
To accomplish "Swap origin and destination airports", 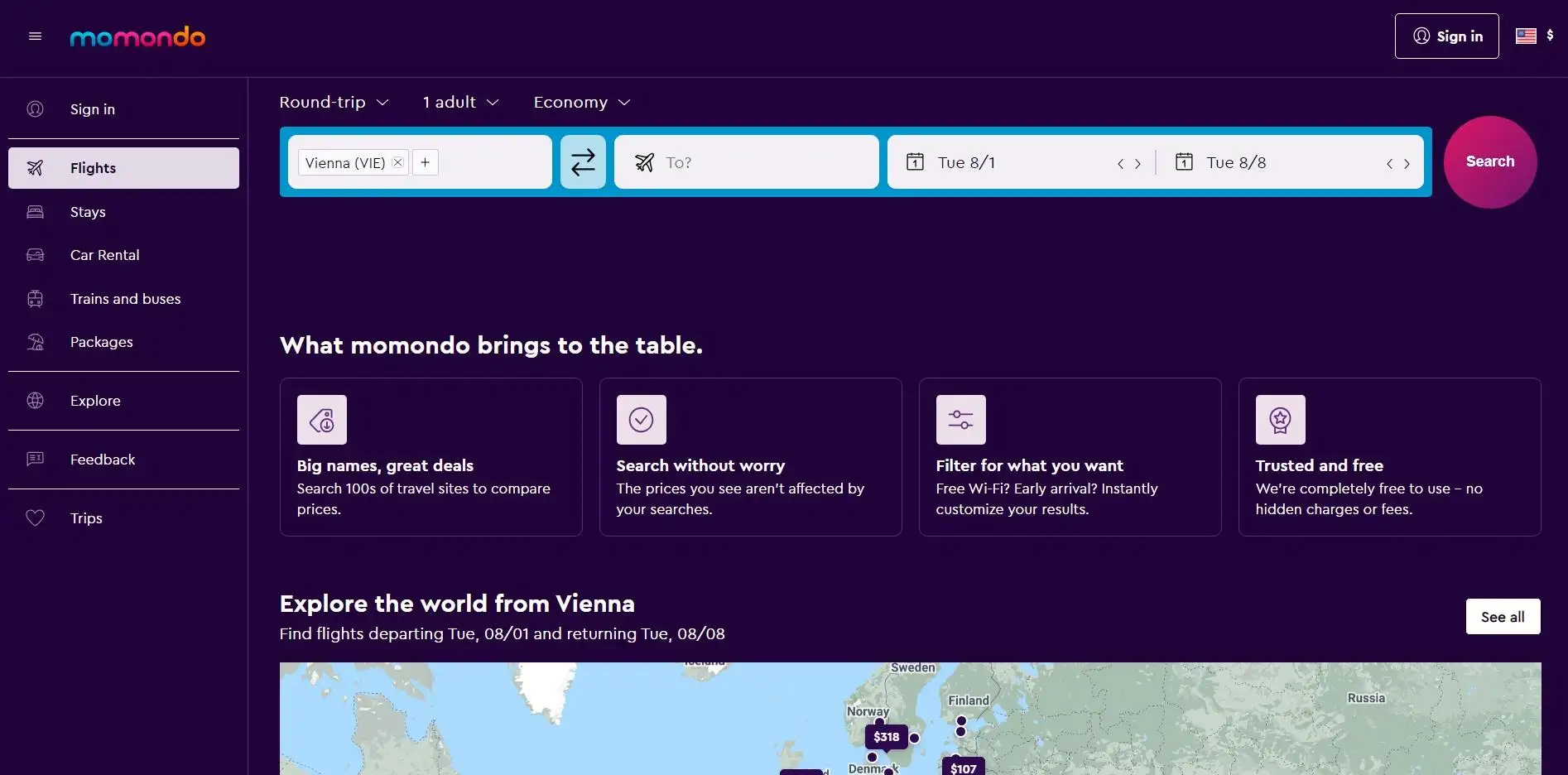I will pyautogui.click(x=583, y=162).
